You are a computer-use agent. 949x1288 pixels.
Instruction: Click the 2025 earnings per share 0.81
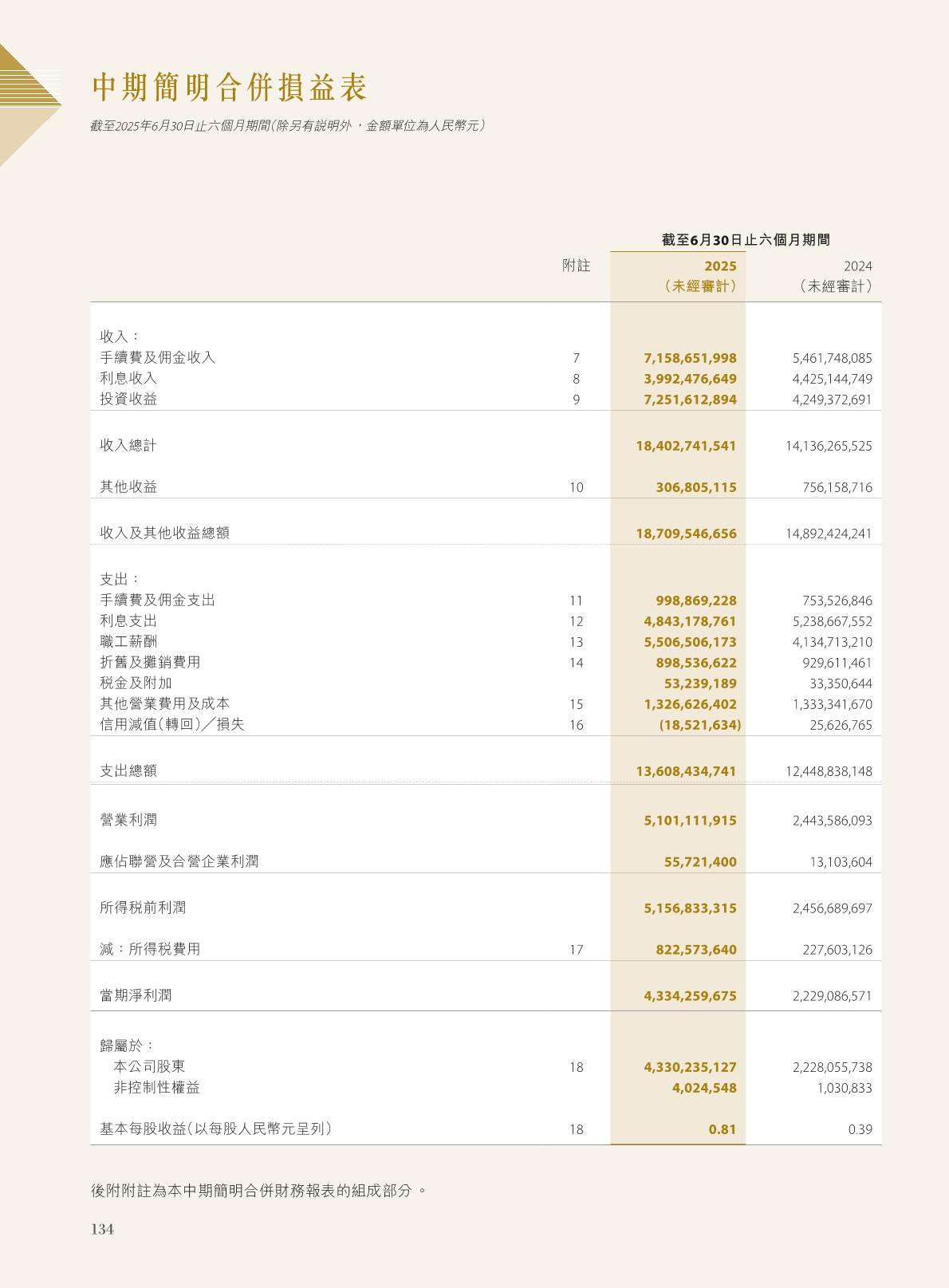[722, 1129]
